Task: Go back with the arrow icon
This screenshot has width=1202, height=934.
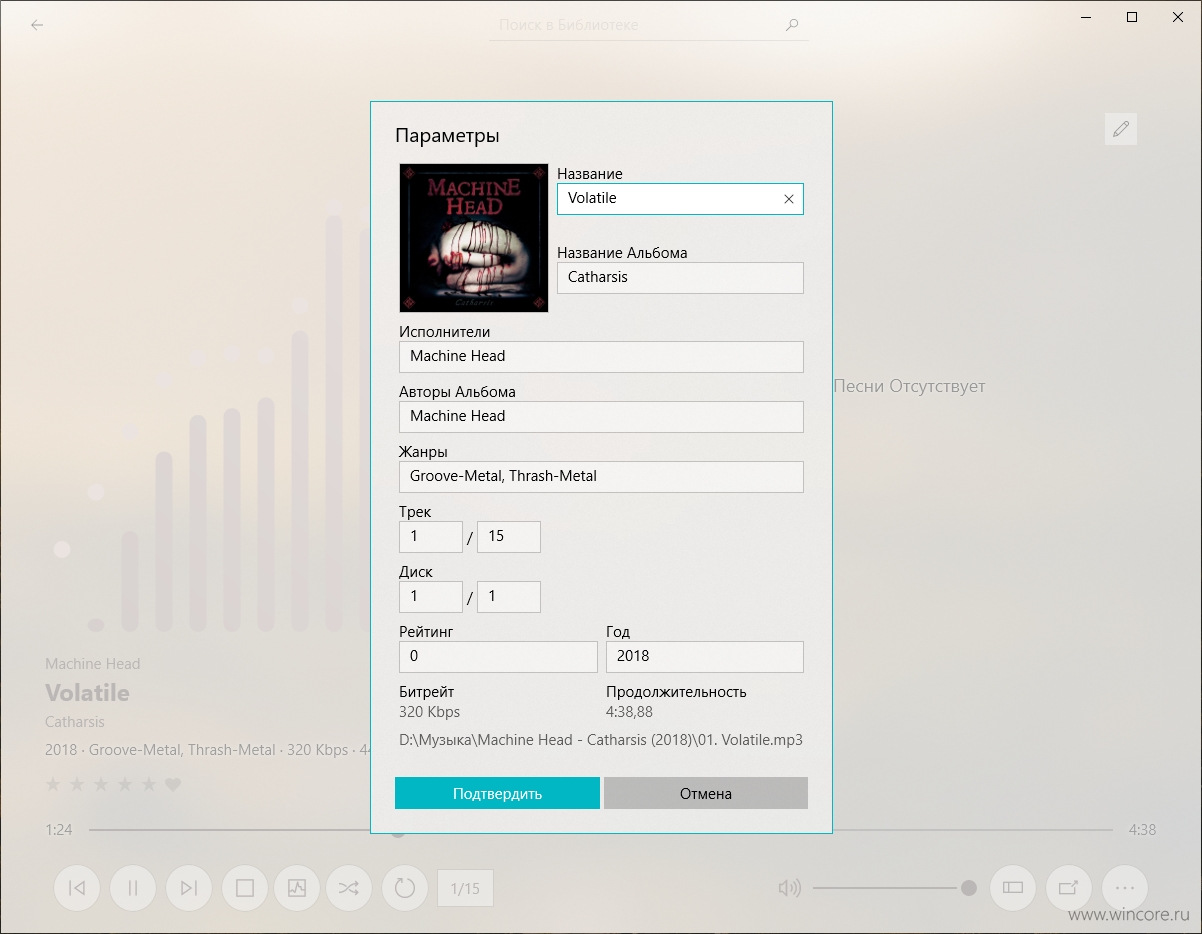Action: click(37, 25)
